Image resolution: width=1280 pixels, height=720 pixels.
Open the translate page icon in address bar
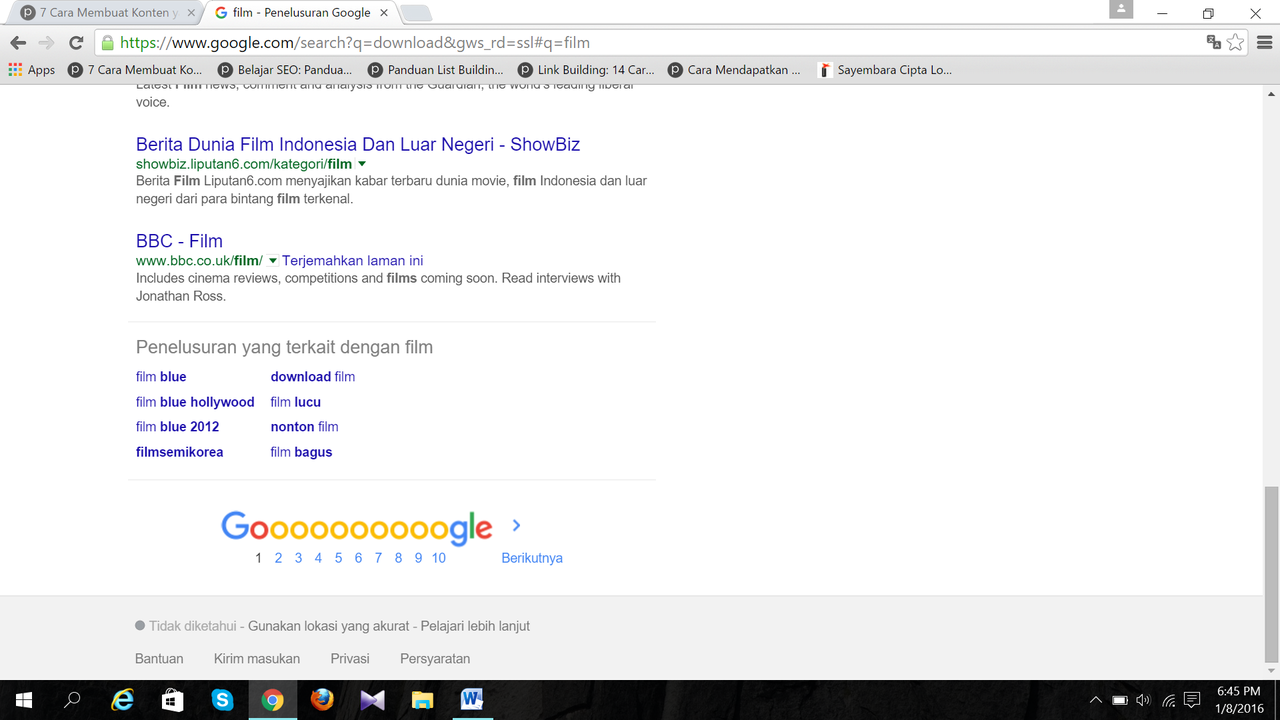(1213, 43)
